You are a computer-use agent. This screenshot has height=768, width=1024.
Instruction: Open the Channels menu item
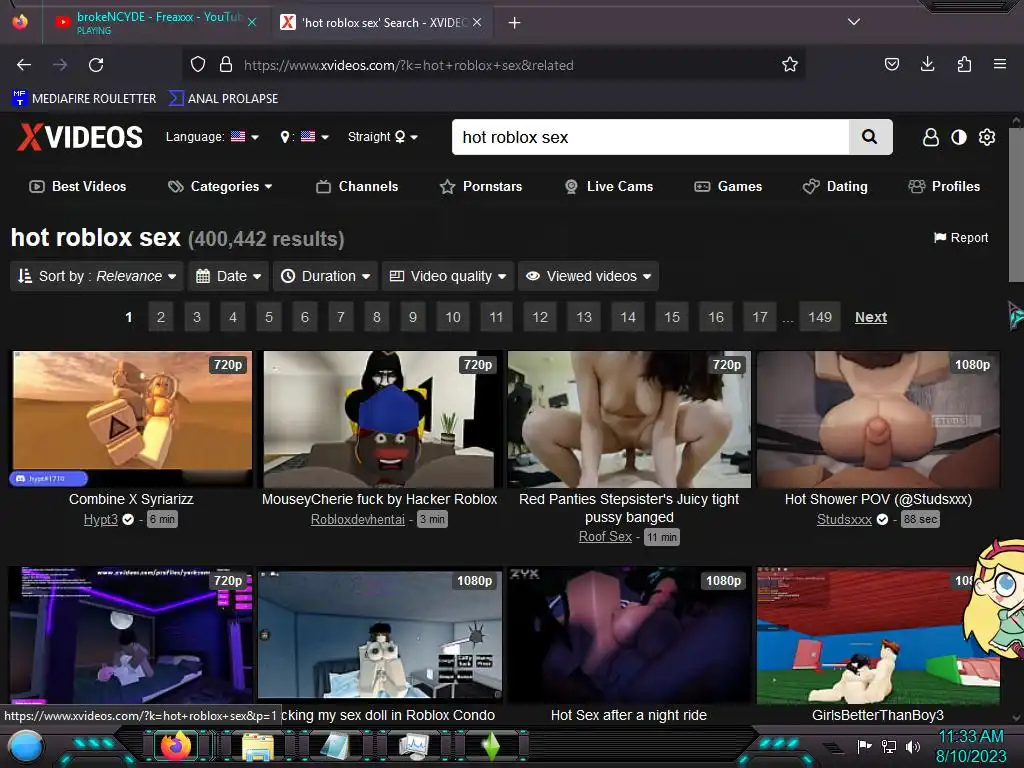coord(357,187)
